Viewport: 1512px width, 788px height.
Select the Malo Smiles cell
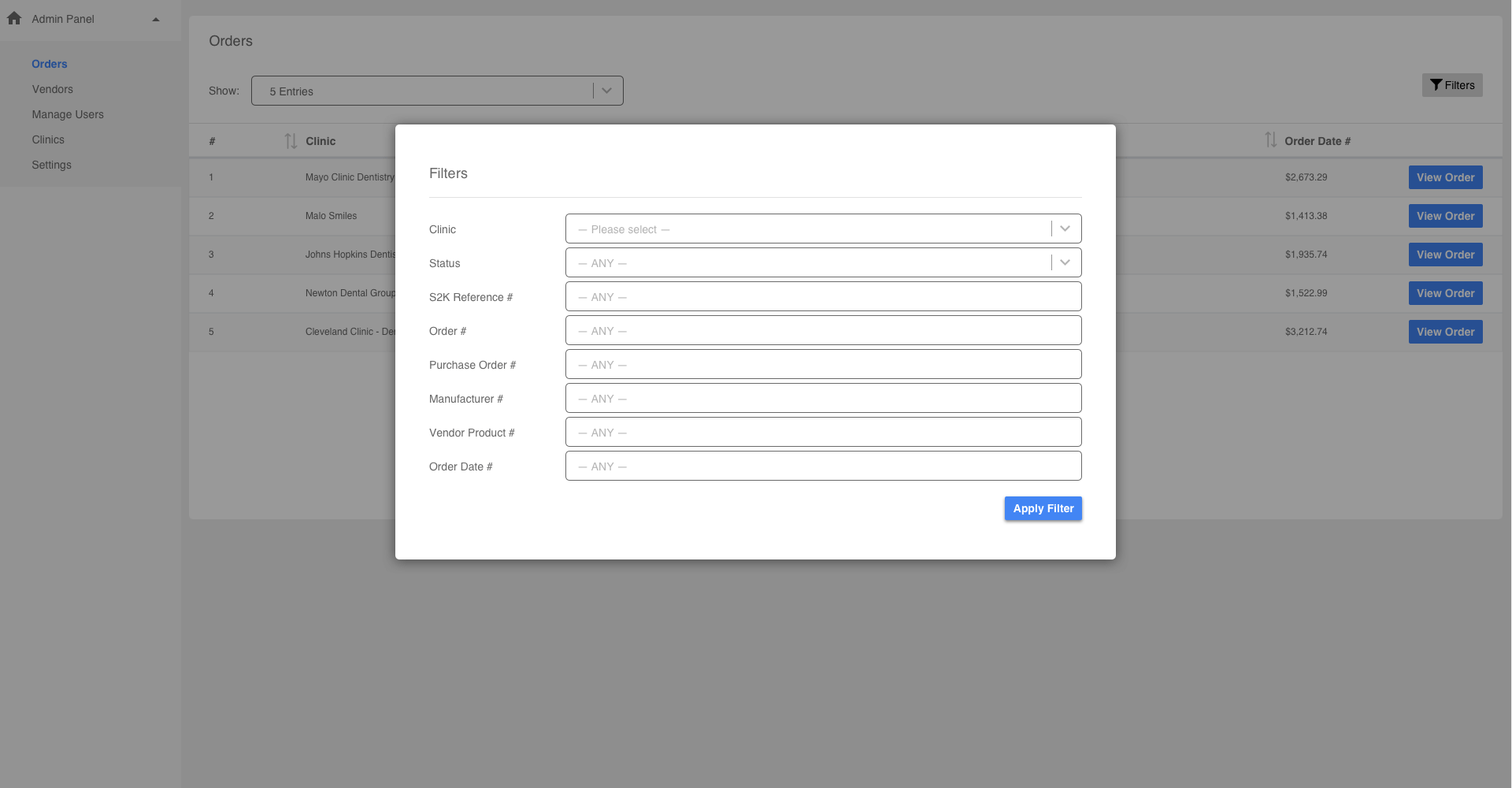pyautogui.click(x=331, y=216)
